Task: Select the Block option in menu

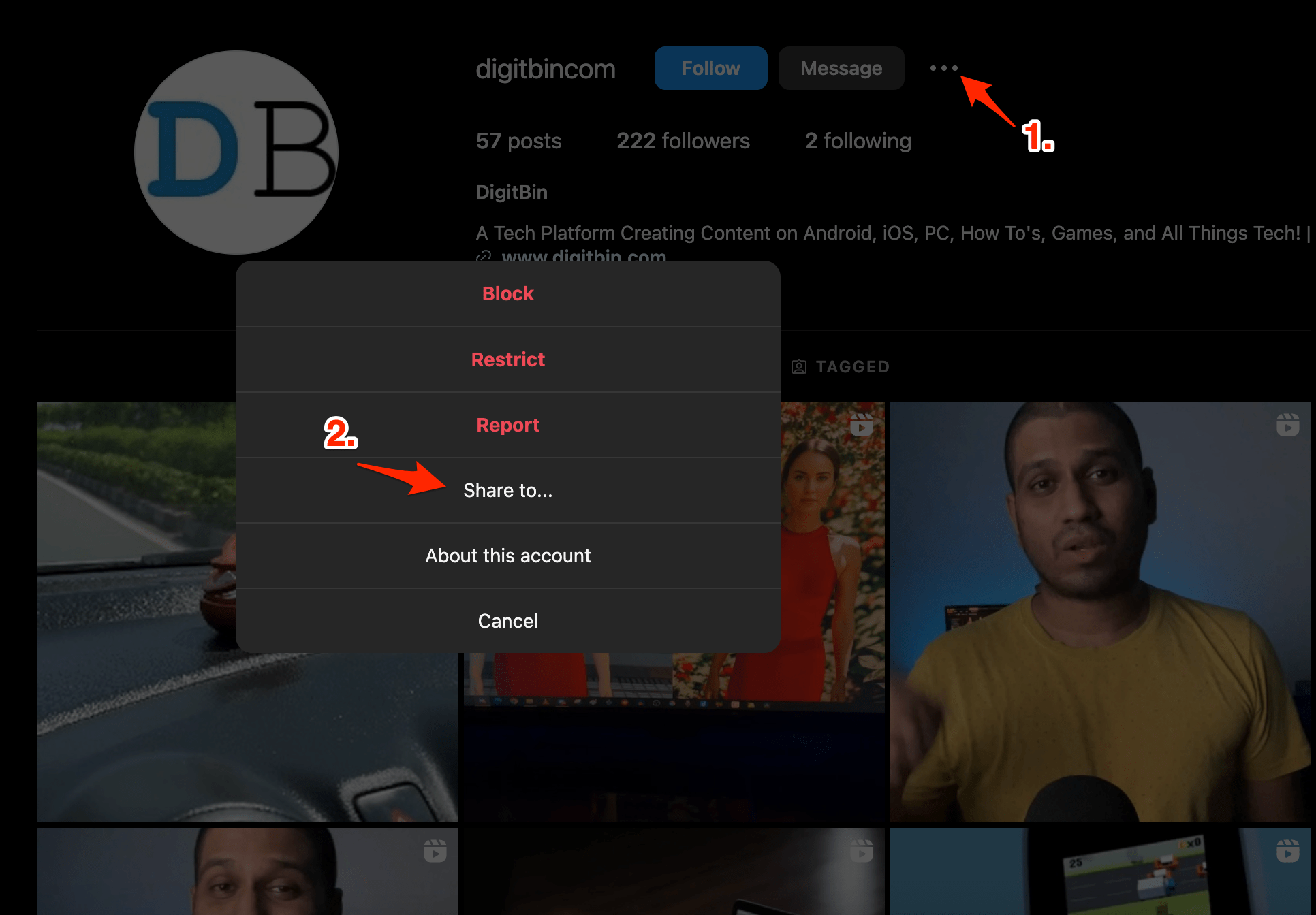Action: [x=508, y=293]
